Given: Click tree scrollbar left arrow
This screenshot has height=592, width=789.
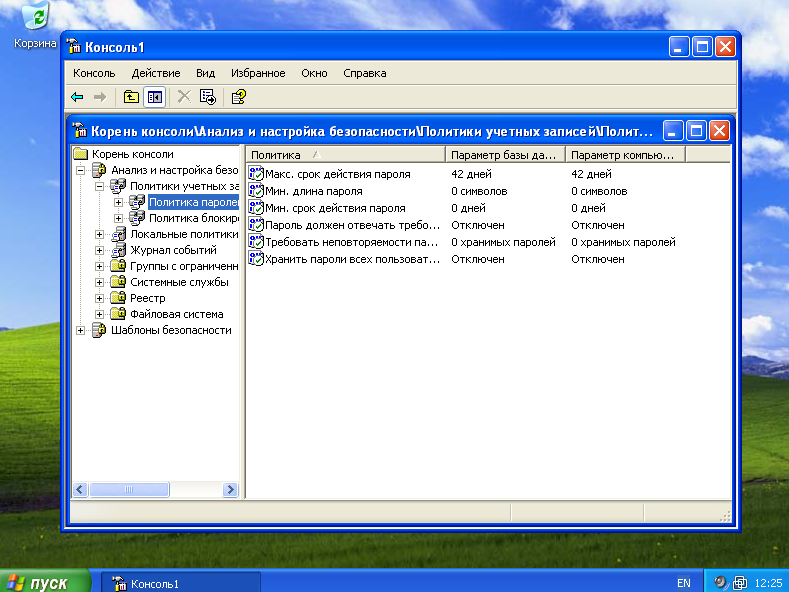Looking at the screenshot, I should click(80, 489).
